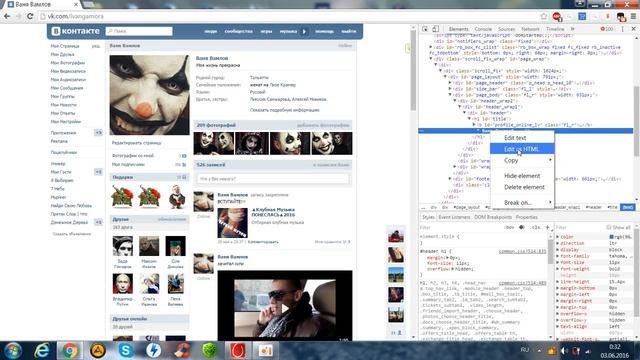Collapse the div id="page_body" node

coord(450,95)
